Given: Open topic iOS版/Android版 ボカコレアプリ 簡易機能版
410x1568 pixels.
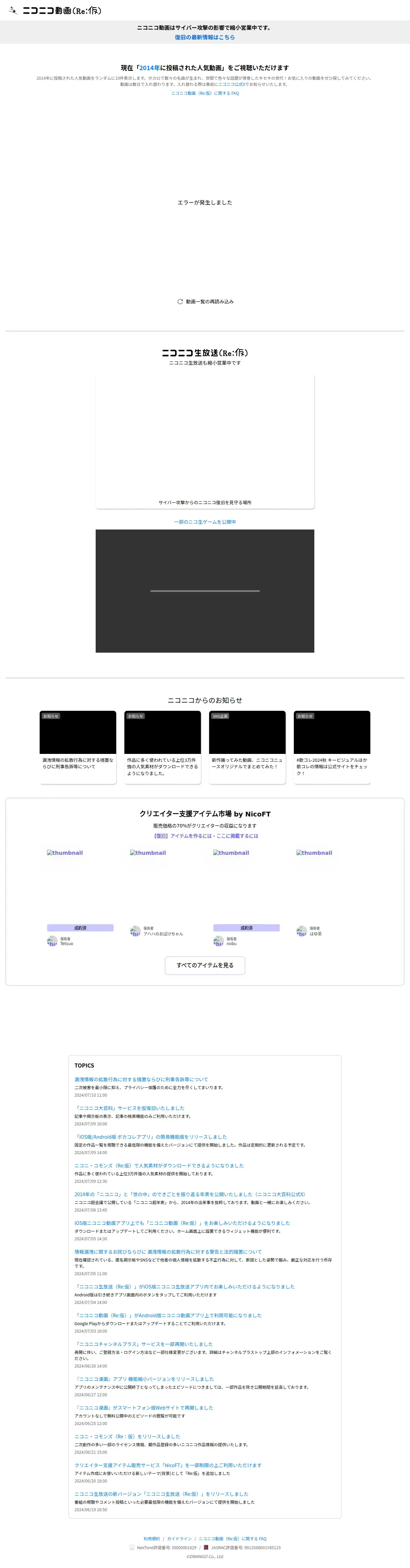Looking at the screenshot, I should (151, 1136).
